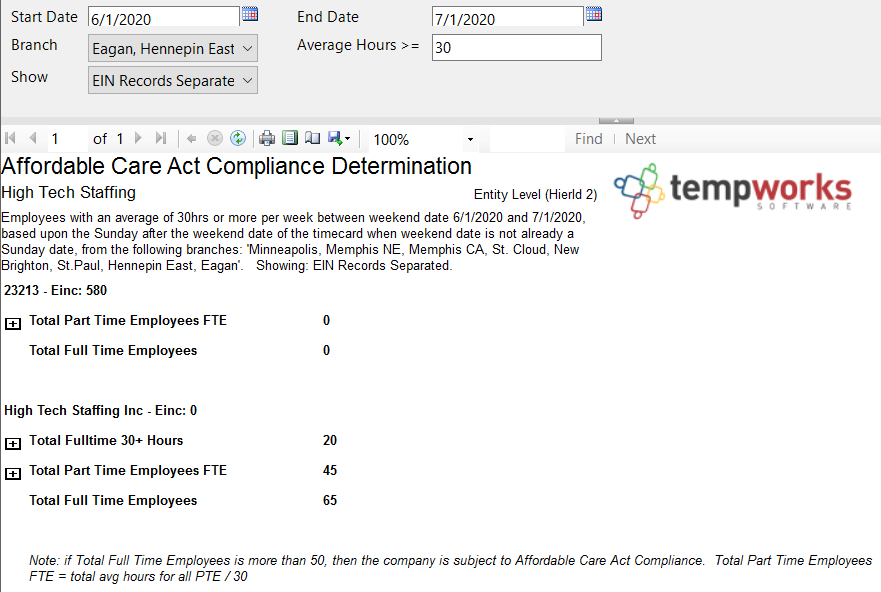Switch to print layout view

tap(290, 138)
